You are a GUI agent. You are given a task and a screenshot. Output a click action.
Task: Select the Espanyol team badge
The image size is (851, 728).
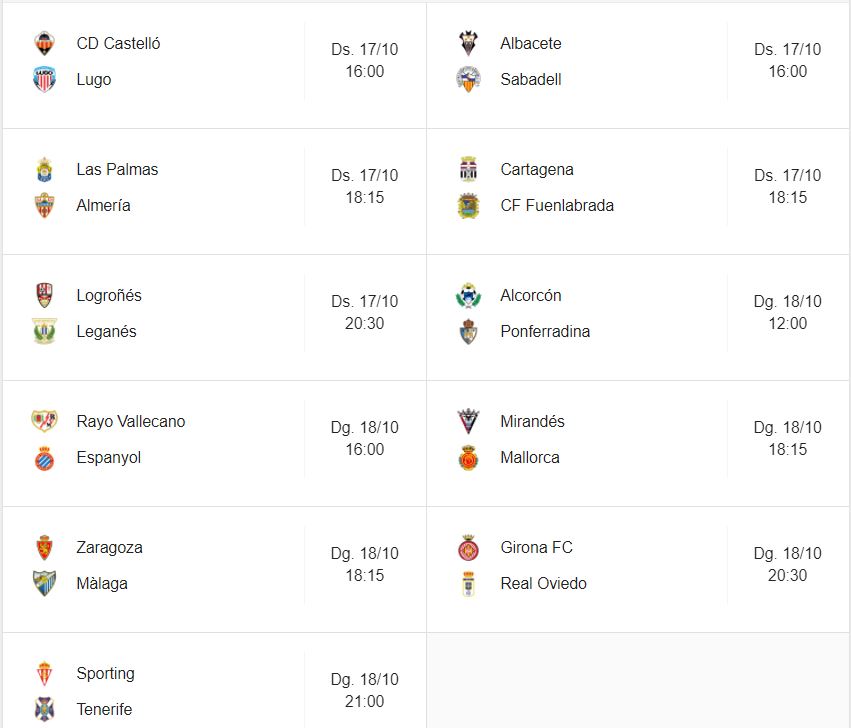[x=44, y=458]
